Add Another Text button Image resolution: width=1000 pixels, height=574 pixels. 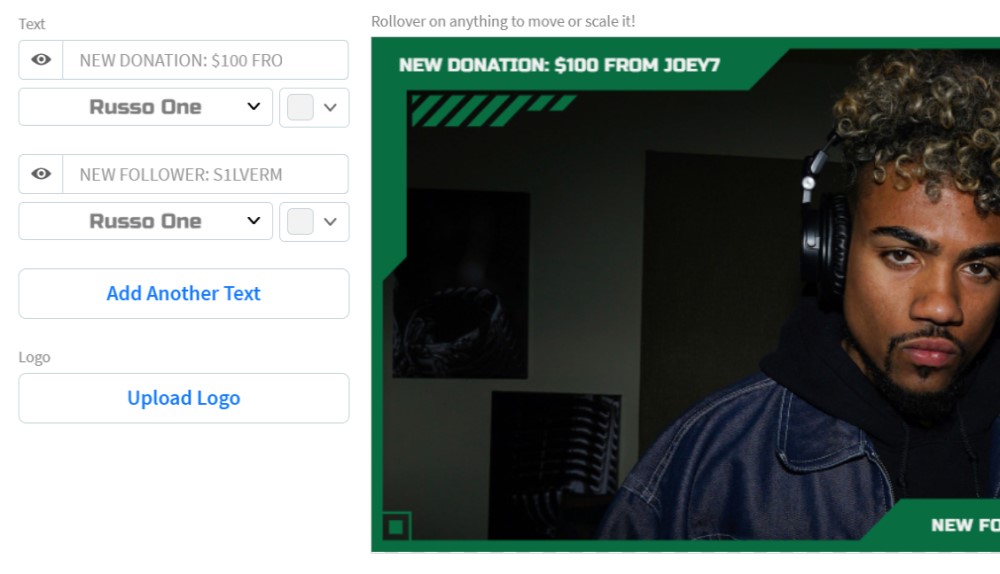184,293
